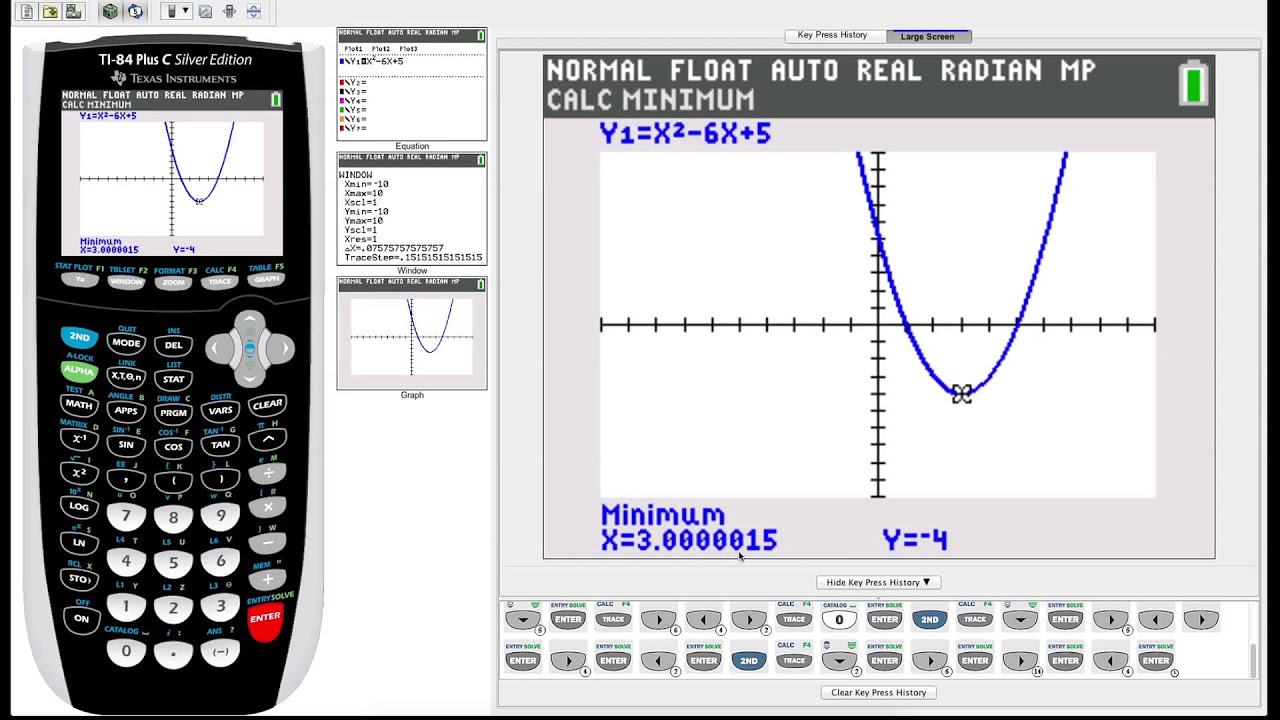Click the TAN key on calculator
Screen dimensions: 1280x720
[x=220, y=444]
